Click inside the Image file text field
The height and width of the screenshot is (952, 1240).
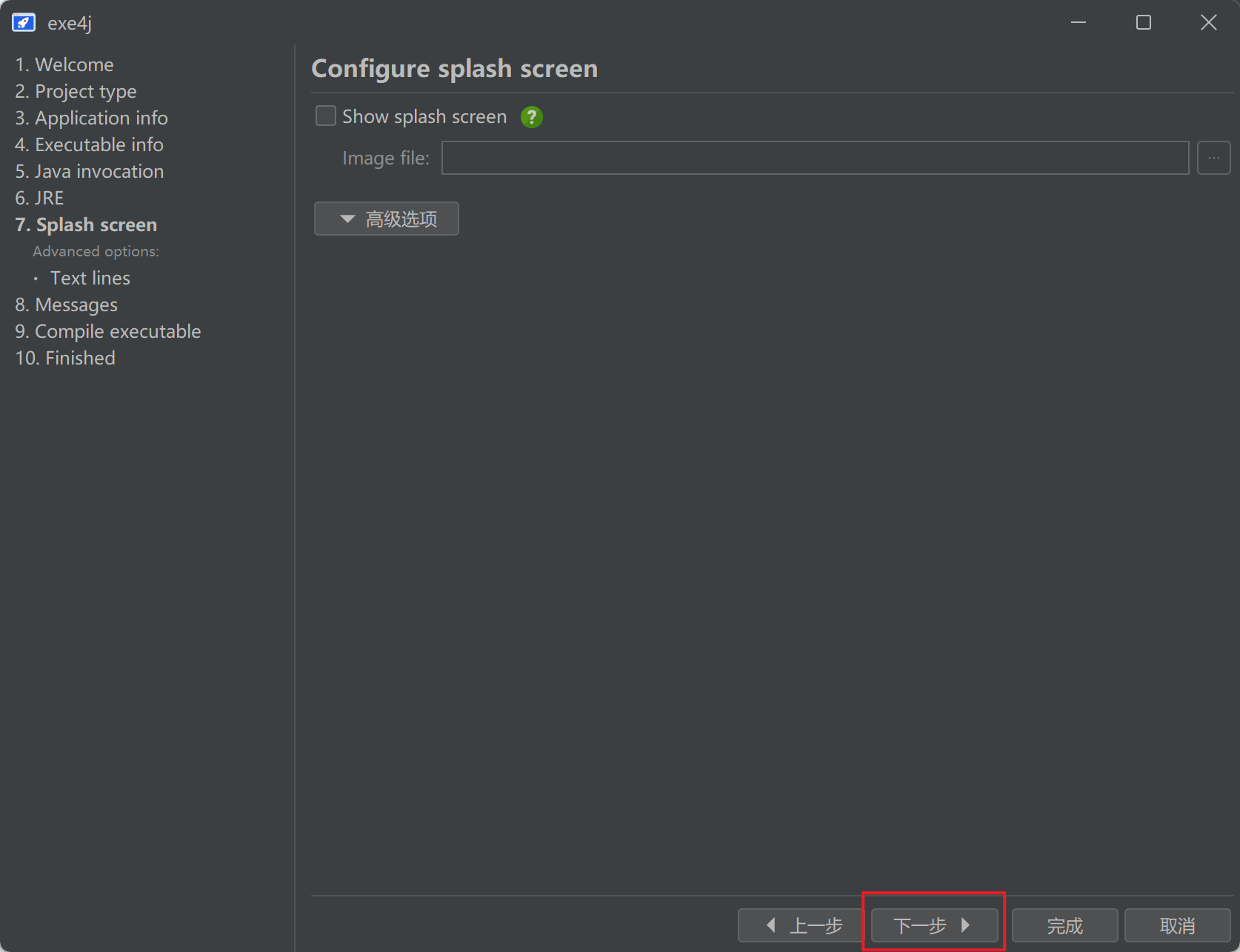815,158
